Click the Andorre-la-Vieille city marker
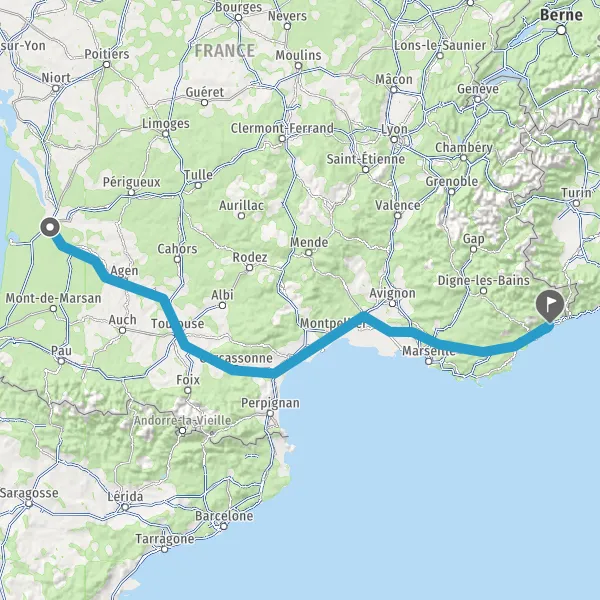This screenshot has width=600, height=600. [x=183, y=431]
